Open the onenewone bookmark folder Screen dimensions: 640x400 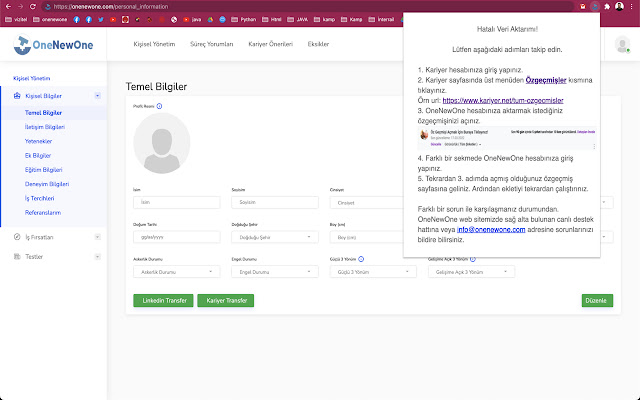pyautogui.click(x=50, y=19)
